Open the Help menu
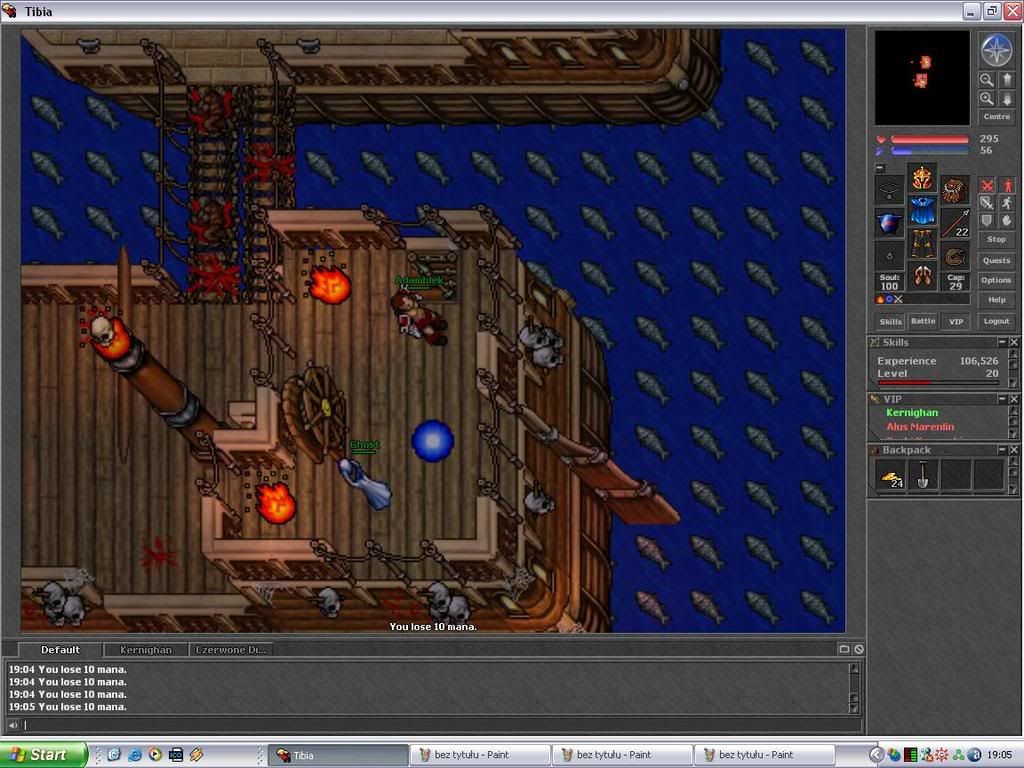The height and width of the screenshot is (768, 1024). 997,300
